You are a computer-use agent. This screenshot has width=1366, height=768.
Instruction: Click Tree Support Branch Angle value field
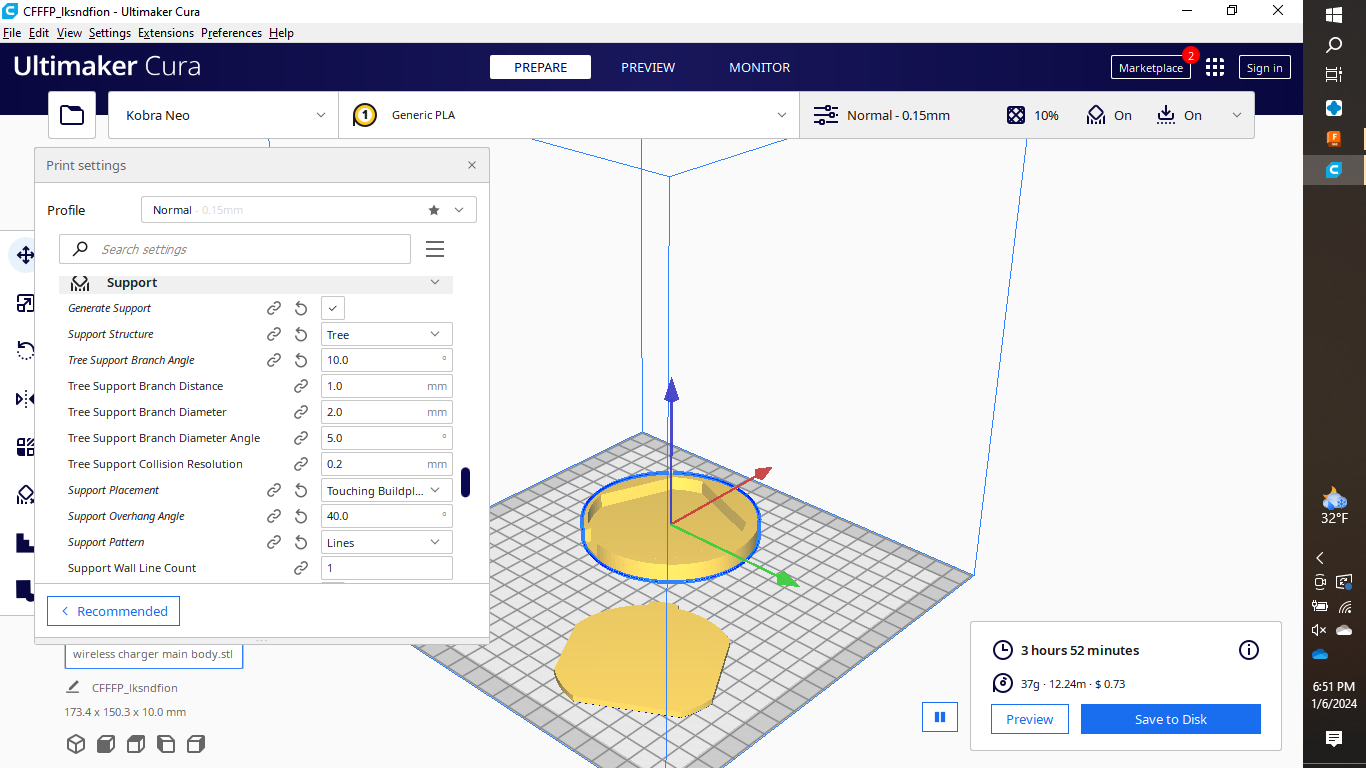point(386,360)
